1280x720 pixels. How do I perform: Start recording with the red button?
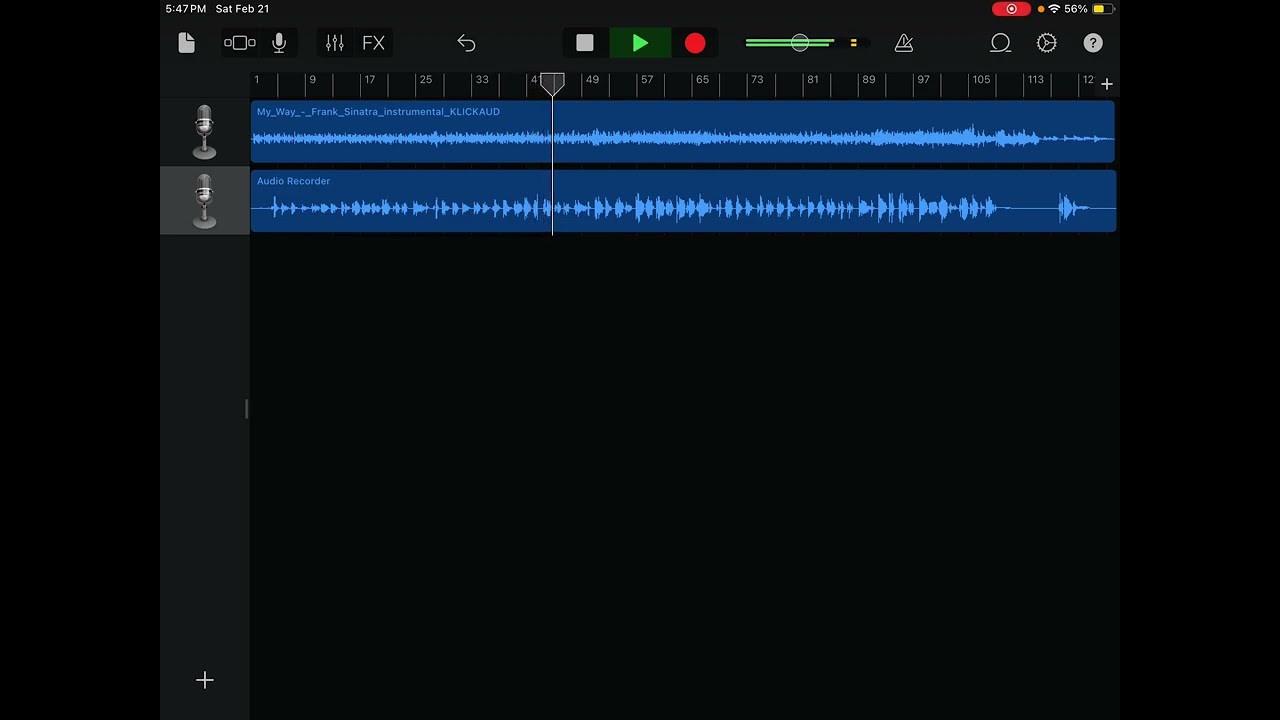click(x=695, y=43)
